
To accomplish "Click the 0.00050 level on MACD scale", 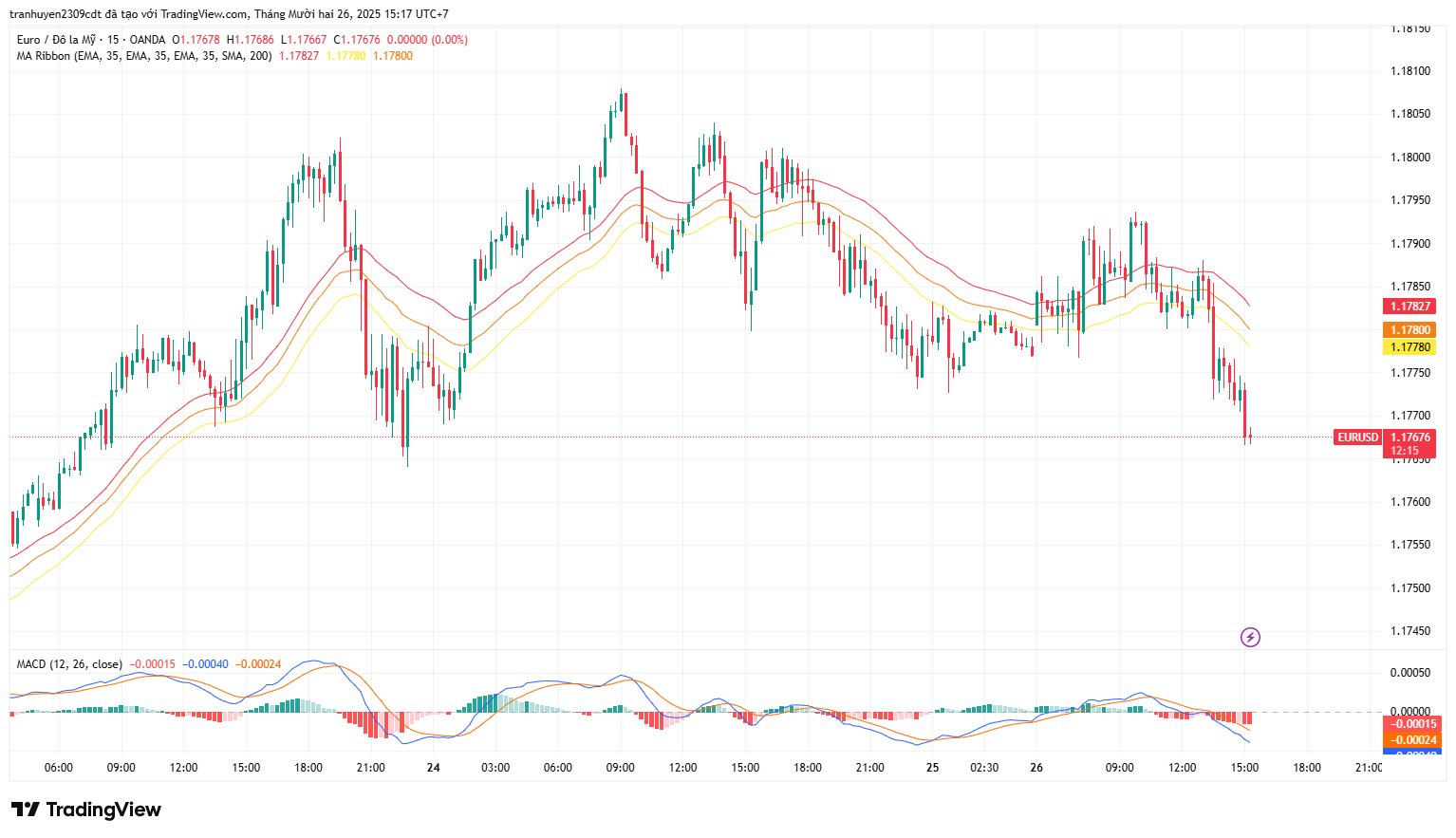I will coord(1409,673).
